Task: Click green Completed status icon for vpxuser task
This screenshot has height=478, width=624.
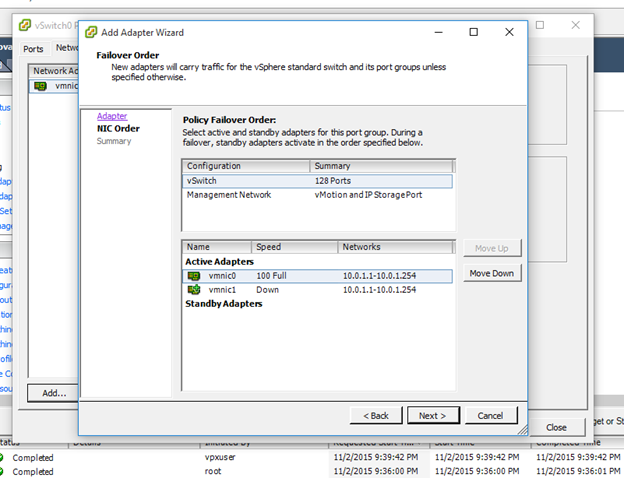Action: pyautogui.click(x=2, y=458)
